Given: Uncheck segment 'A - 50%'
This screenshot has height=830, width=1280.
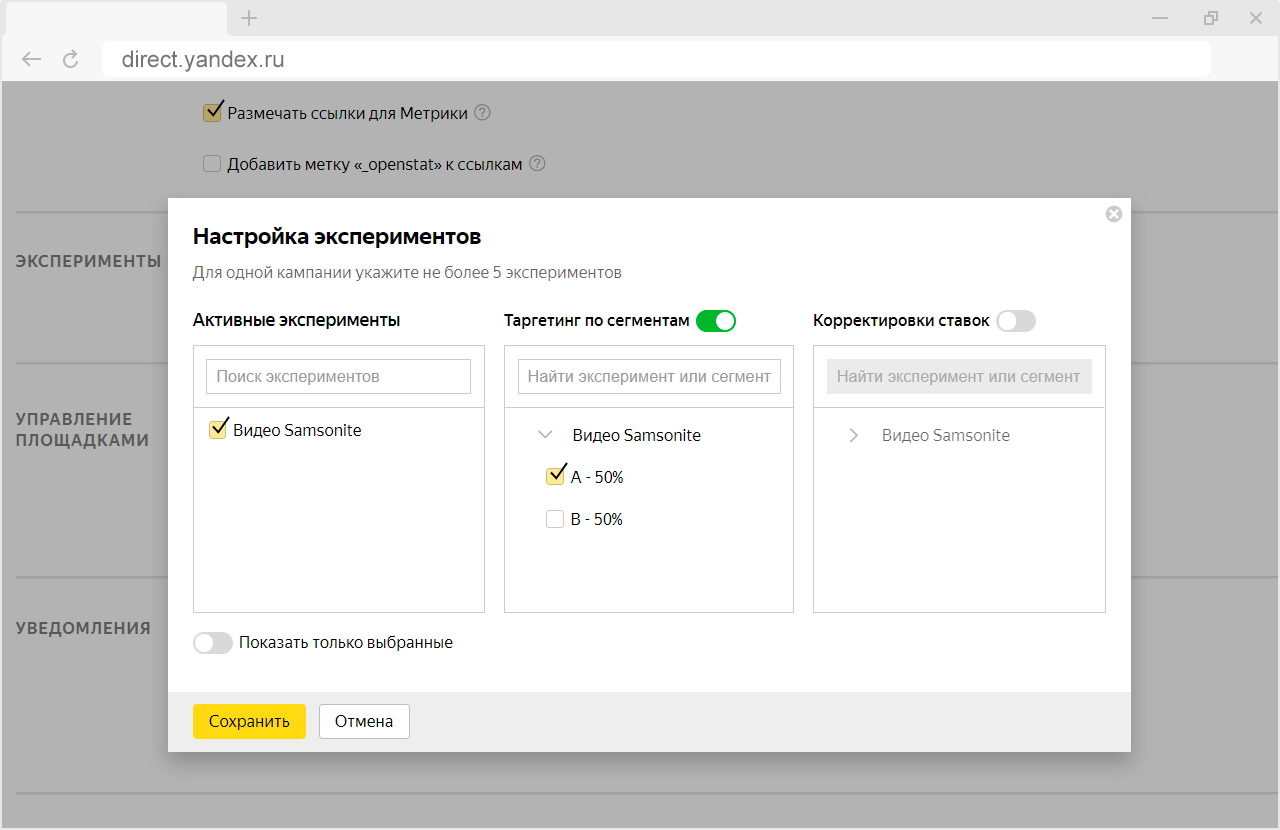Looking at the screenshot, I should point(555,477).
